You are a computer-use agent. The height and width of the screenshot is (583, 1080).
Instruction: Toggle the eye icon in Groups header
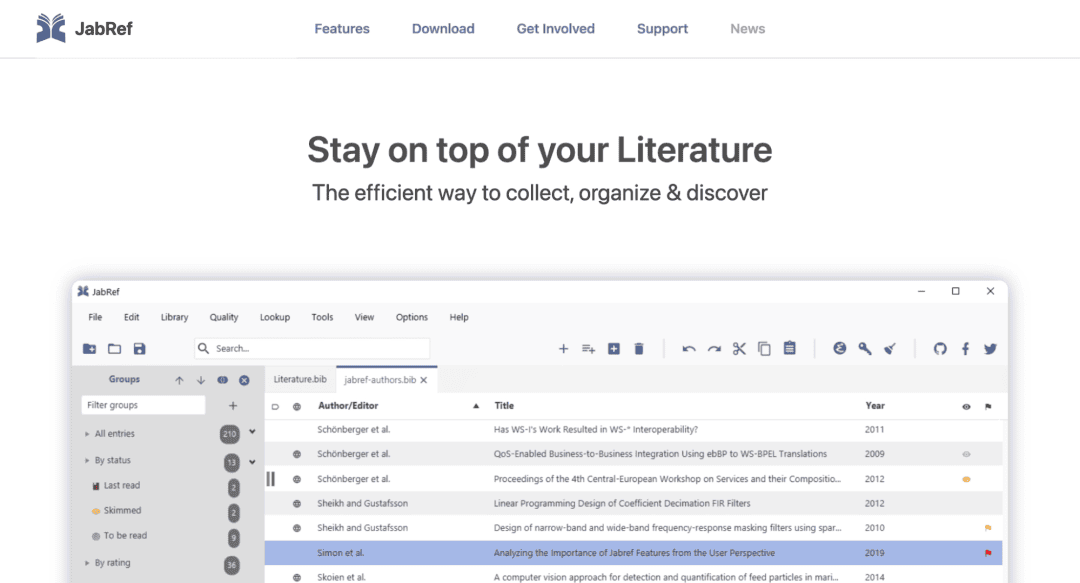click(x=222, y=380)
